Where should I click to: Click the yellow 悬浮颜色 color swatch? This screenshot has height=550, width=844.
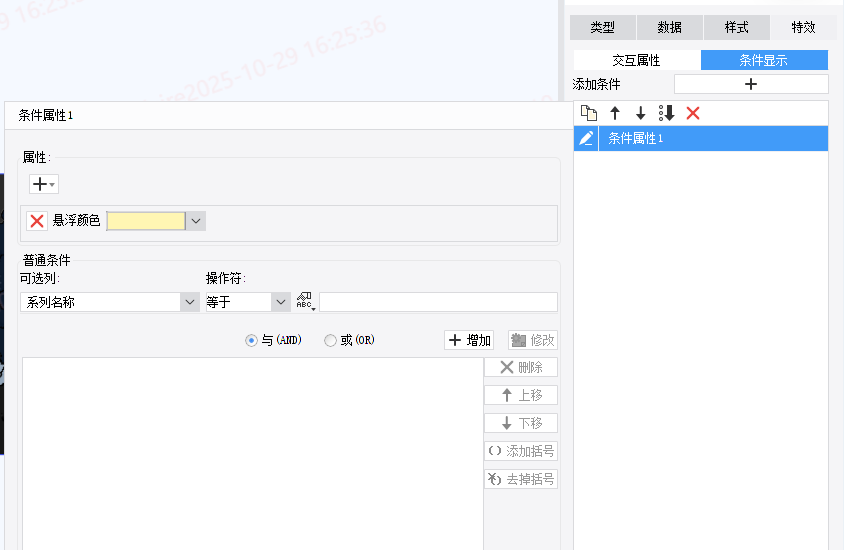click(146, 221)
